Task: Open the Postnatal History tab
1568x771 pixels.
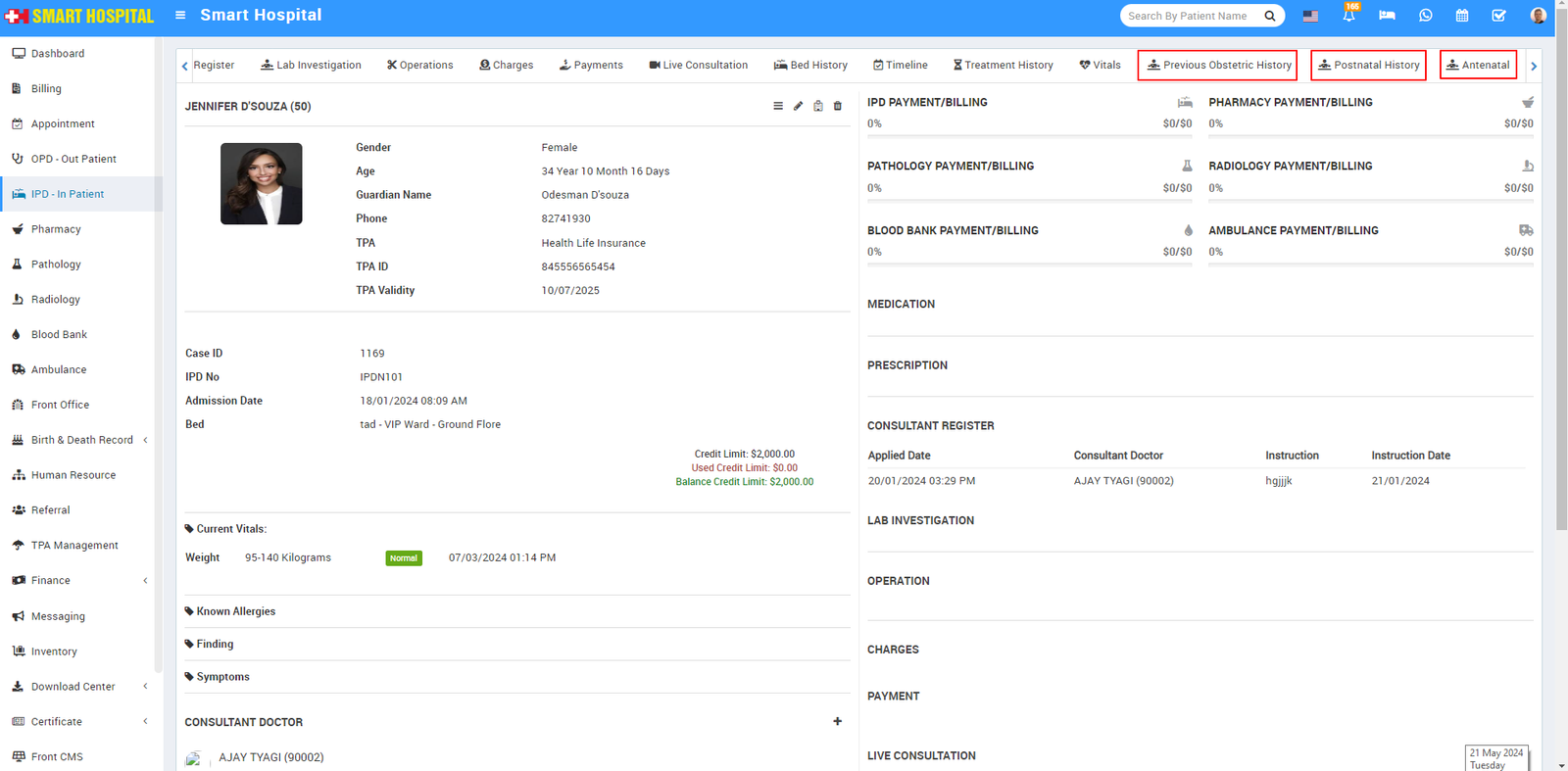Action: pos(1368,66)
